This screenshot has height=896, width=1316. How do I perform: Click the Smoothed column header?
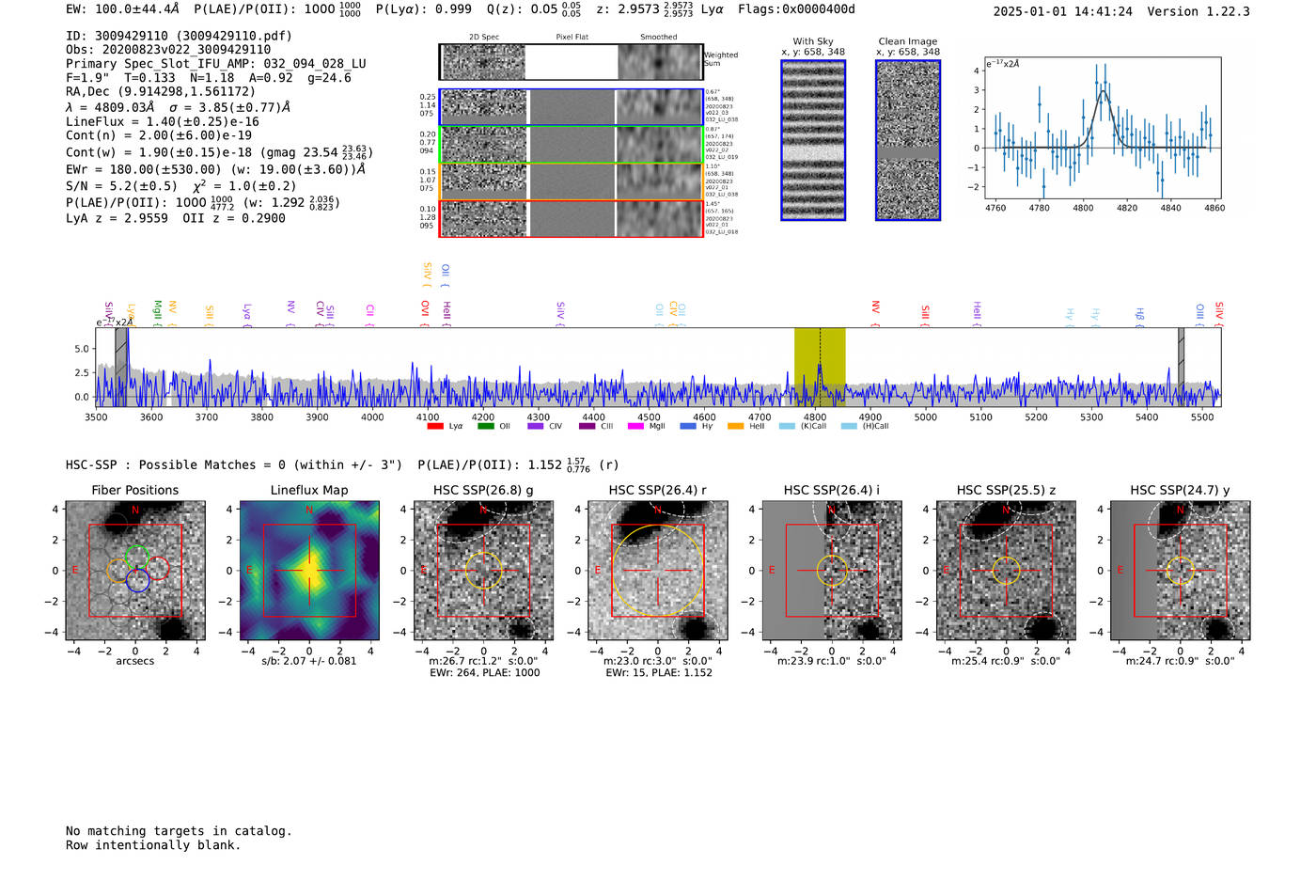pyautogui.click(x=658, y=38)
